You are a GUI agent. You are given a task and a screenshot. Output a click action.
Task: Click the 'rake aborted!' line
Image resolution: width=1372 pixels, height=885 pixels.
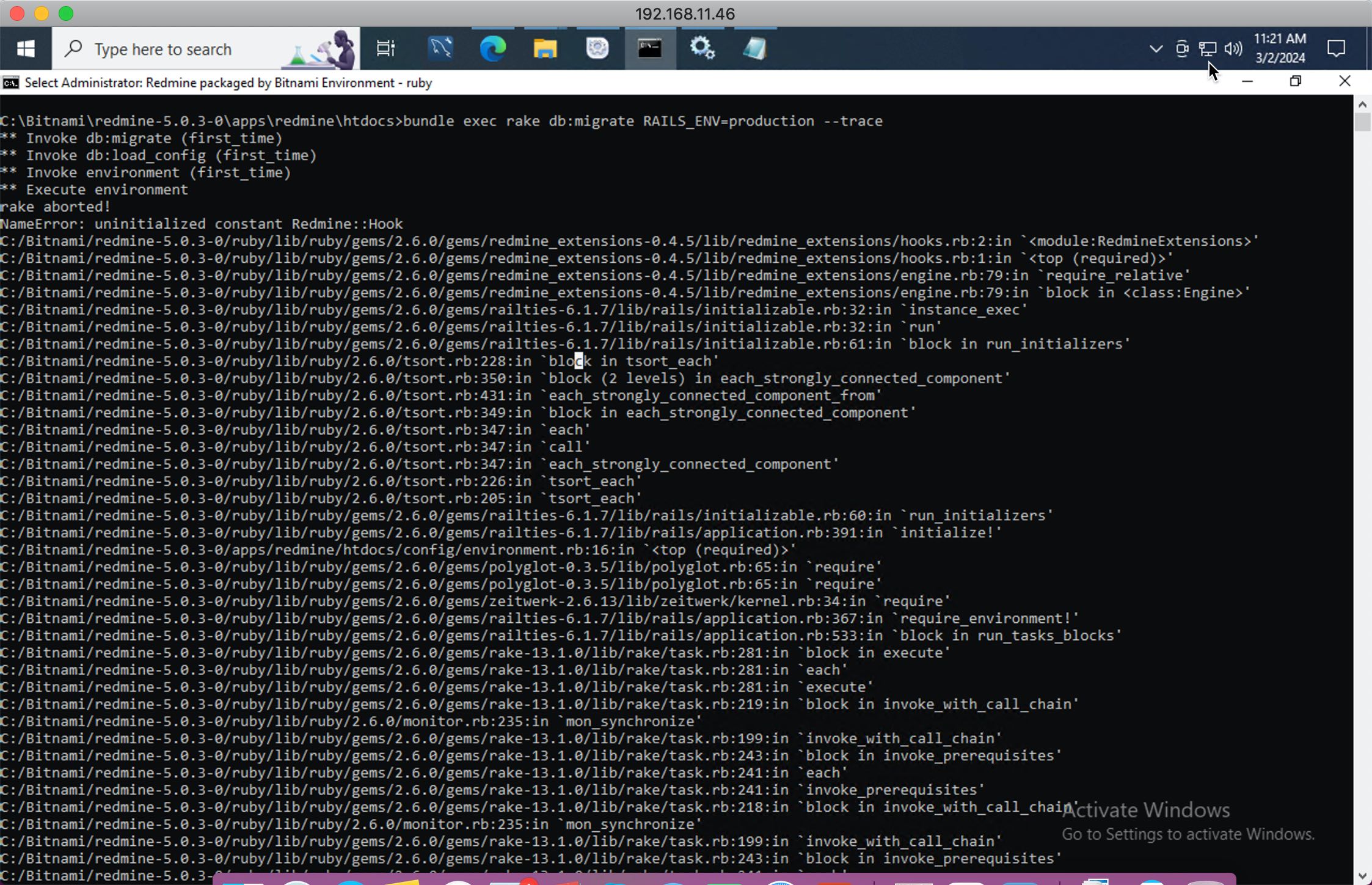click(x=55, y=207)
